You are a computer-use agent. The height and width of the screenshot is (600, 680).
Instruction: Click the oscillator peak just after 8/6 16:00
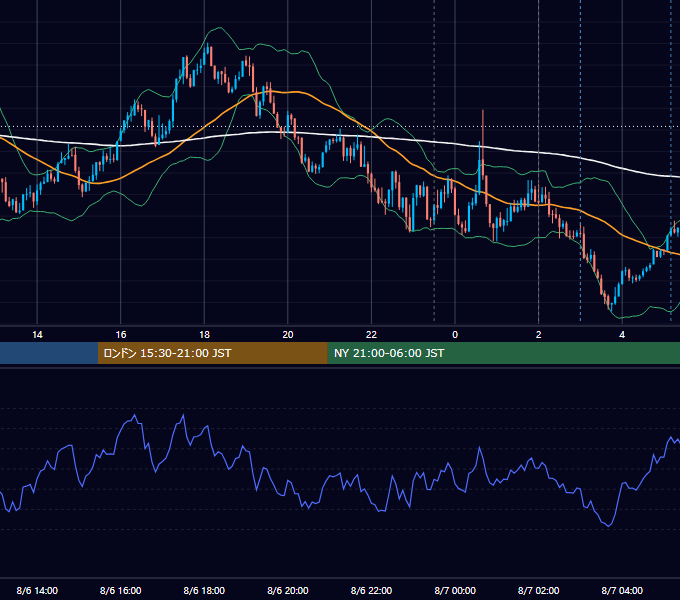point(135,415)
